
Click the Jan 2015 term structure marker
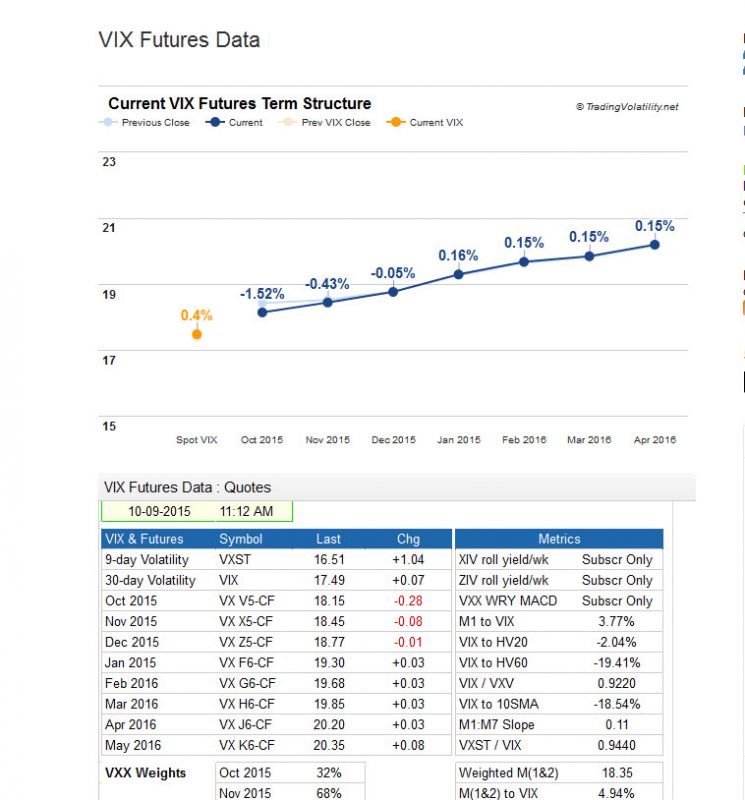point(459,274)
